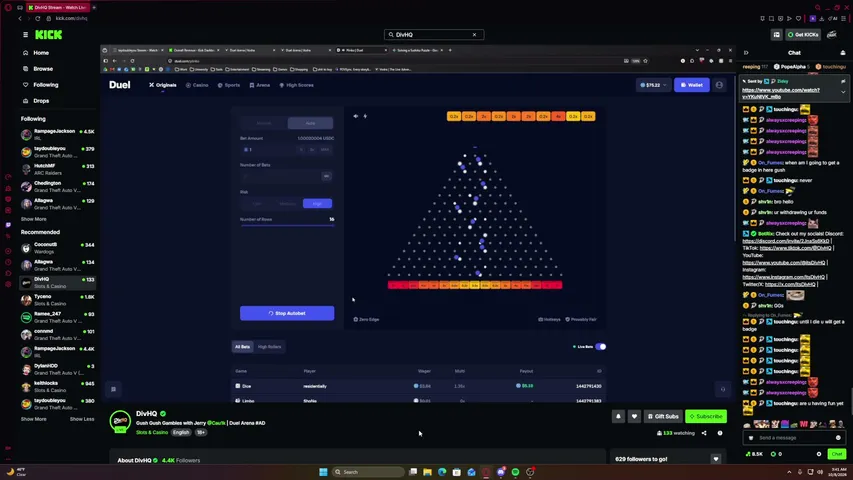Image resolution: width=853 pixels, height=480 pixels.
Task: Click the green Chat send button
Action: click(x=837, y=454)
